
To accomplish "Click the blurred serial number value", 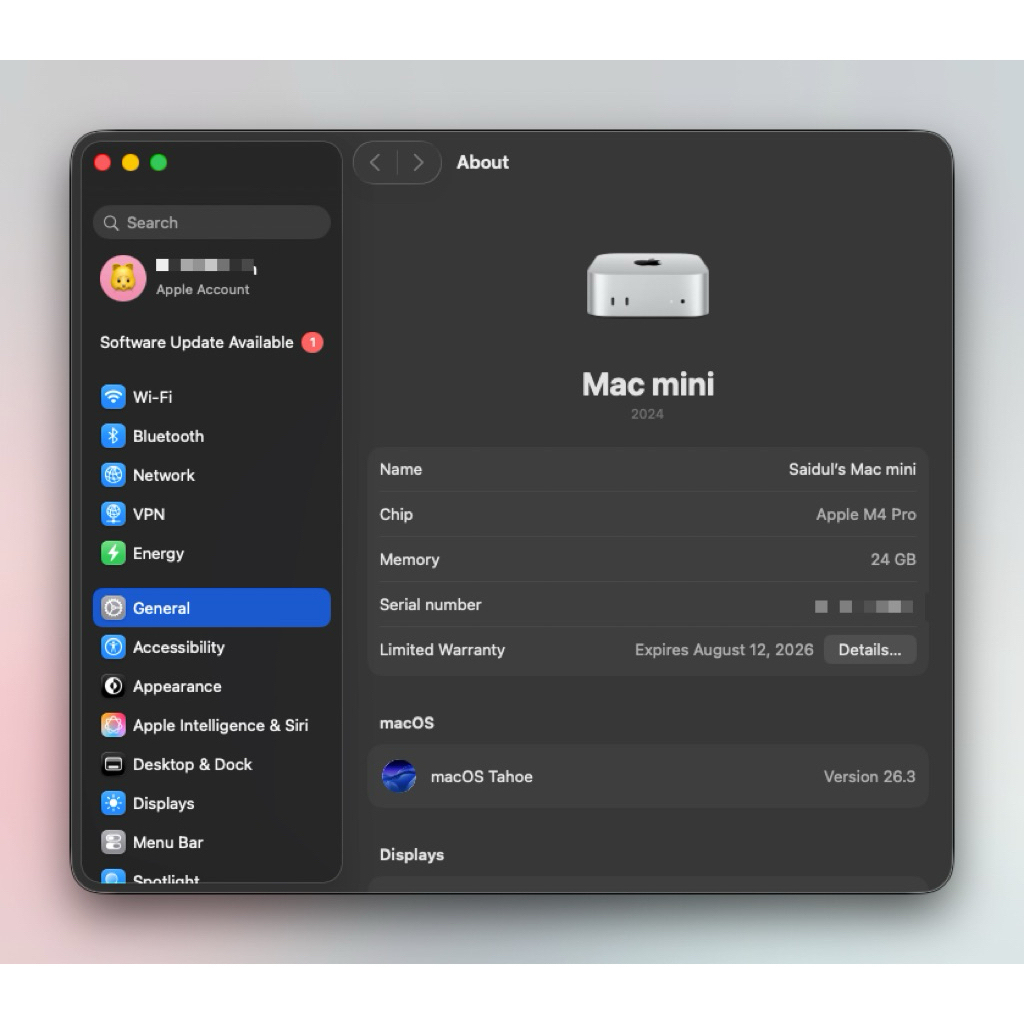I will click(x=864, y=607).
